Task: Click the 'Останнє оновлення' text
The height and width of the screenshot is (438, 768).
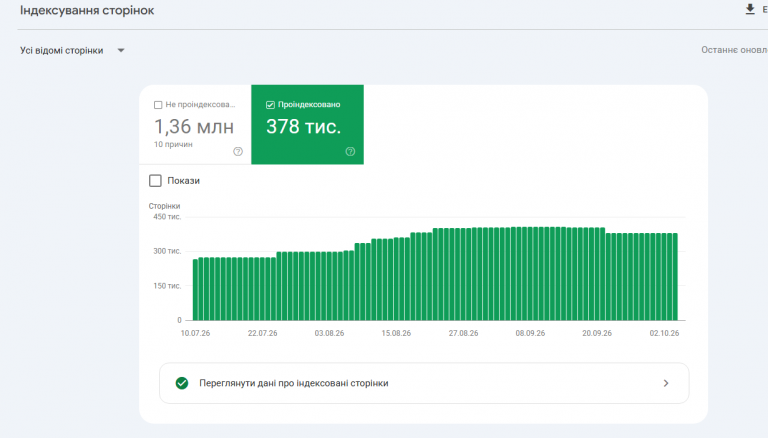Action: click(x=734, y=50)
